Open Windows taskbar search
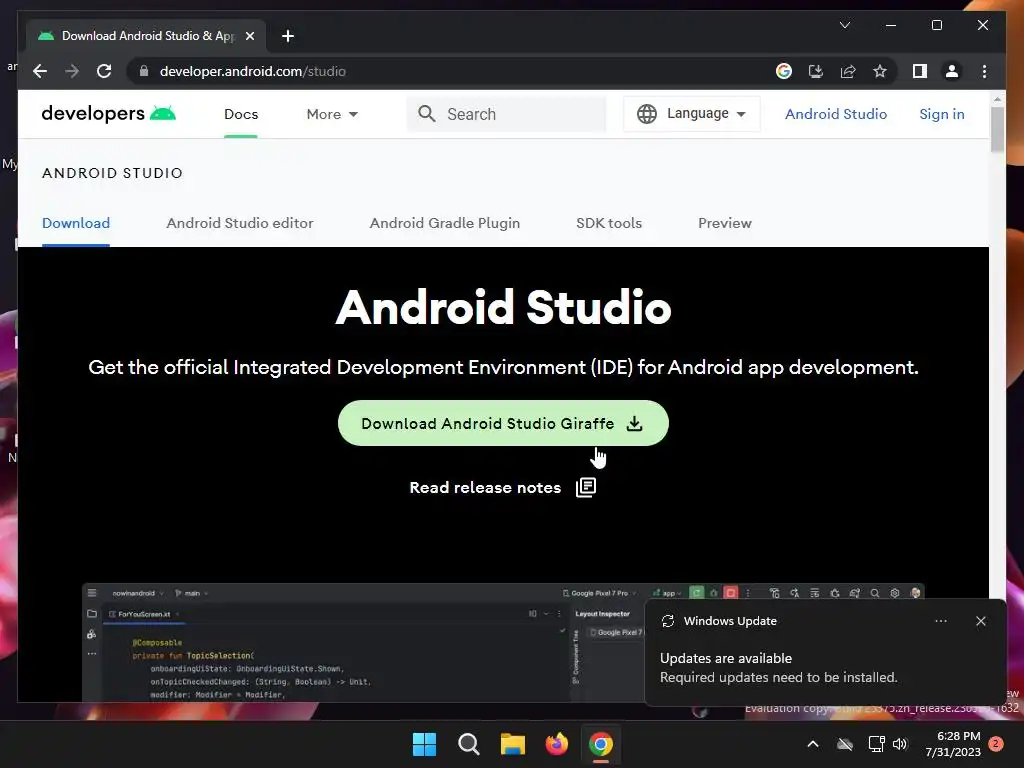This screenshot has height=768, width=1024. pos(468,744)
